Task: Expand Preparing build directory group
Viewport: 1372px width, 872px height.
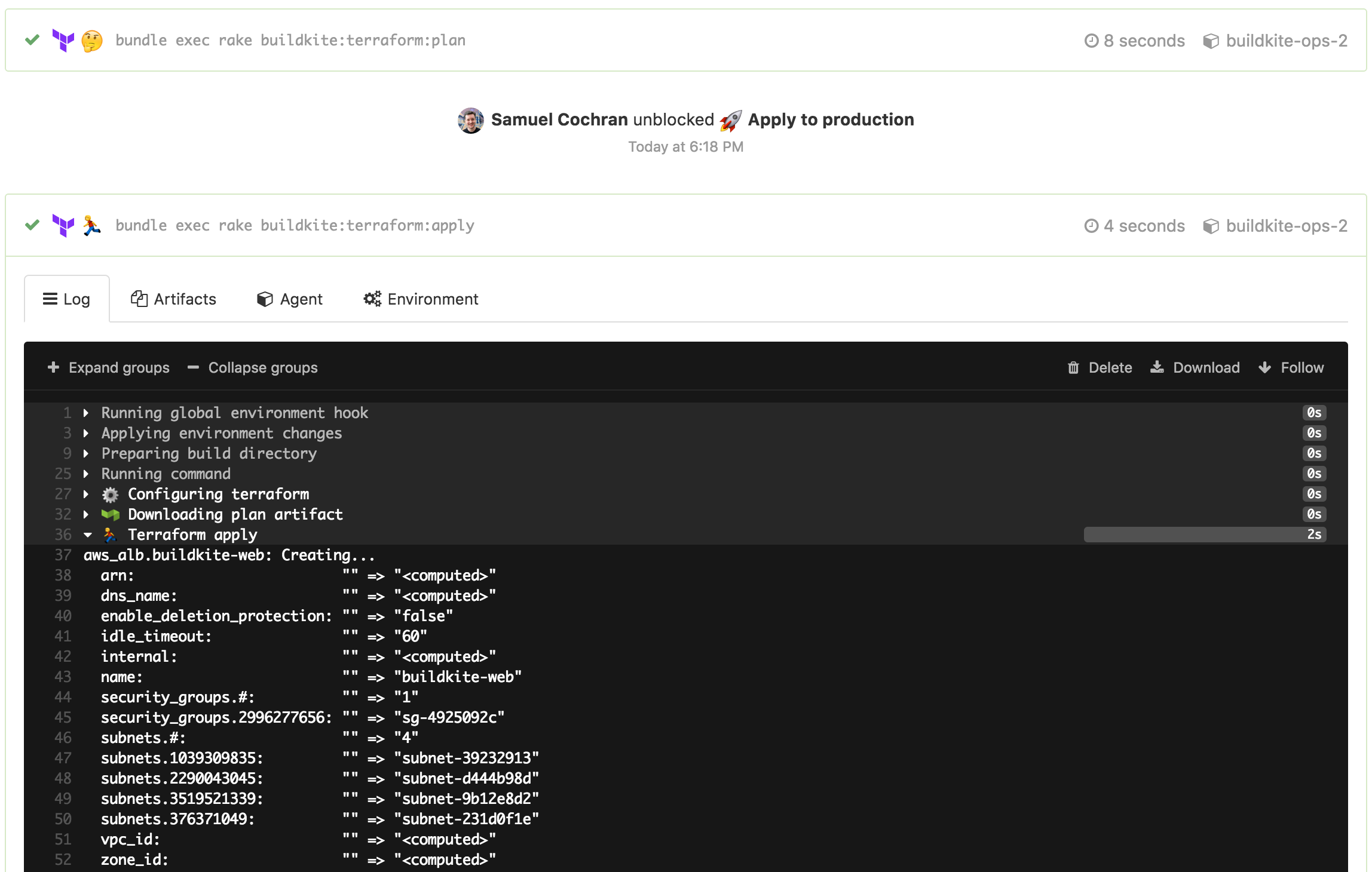Action: [x=86, y=454]
